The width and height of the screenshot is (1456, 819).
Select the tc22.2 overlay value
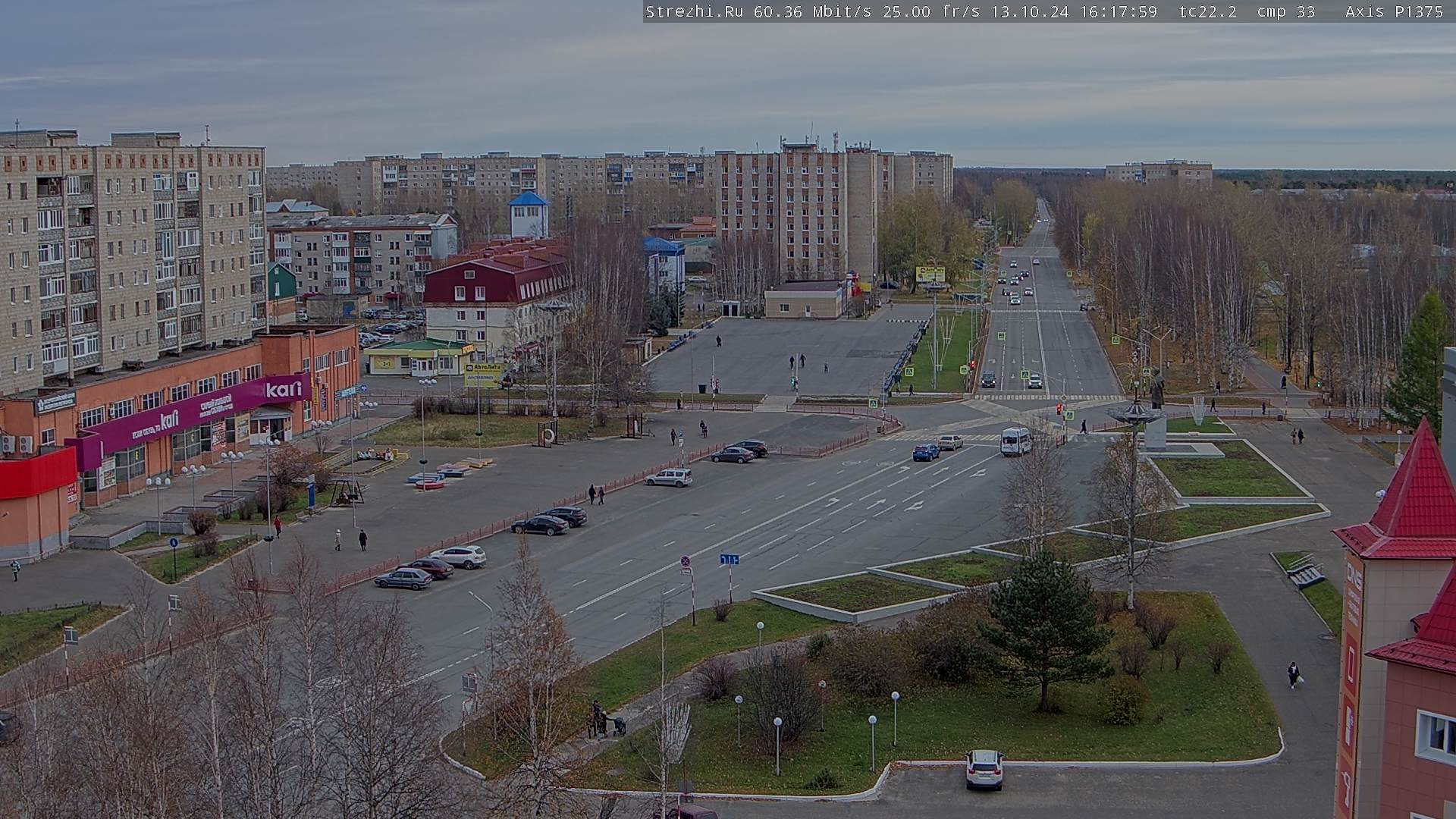(1208, 11)
